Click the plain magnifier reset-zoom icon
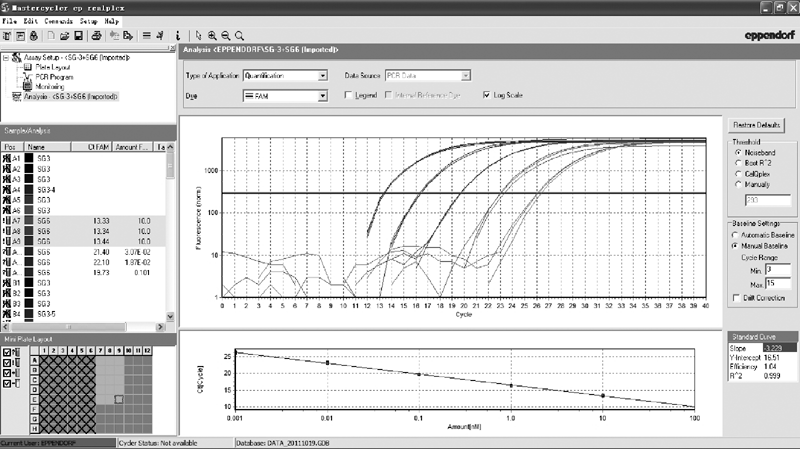 [x=239, y=36]
